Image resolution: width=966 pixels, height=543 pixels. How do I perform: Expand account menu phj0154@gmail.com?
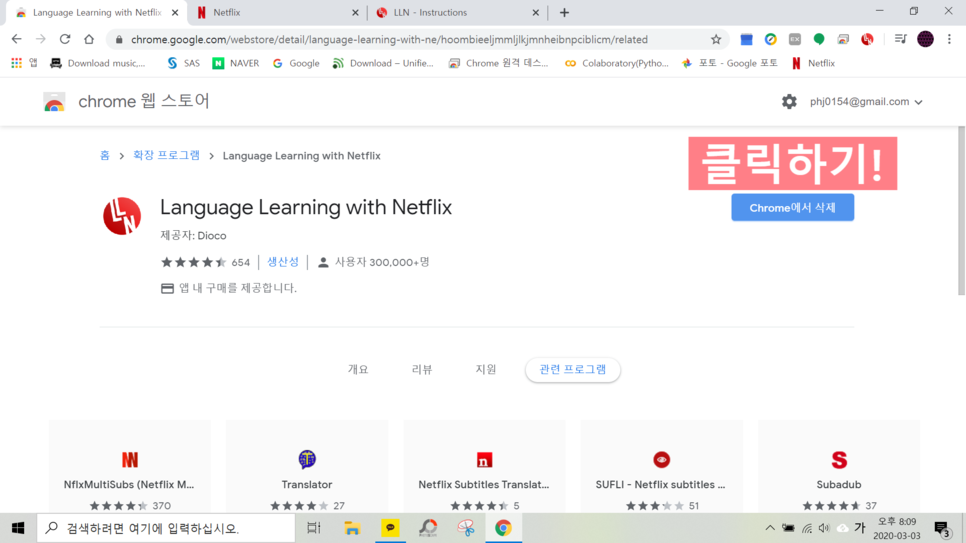click(x=866, y=102)
